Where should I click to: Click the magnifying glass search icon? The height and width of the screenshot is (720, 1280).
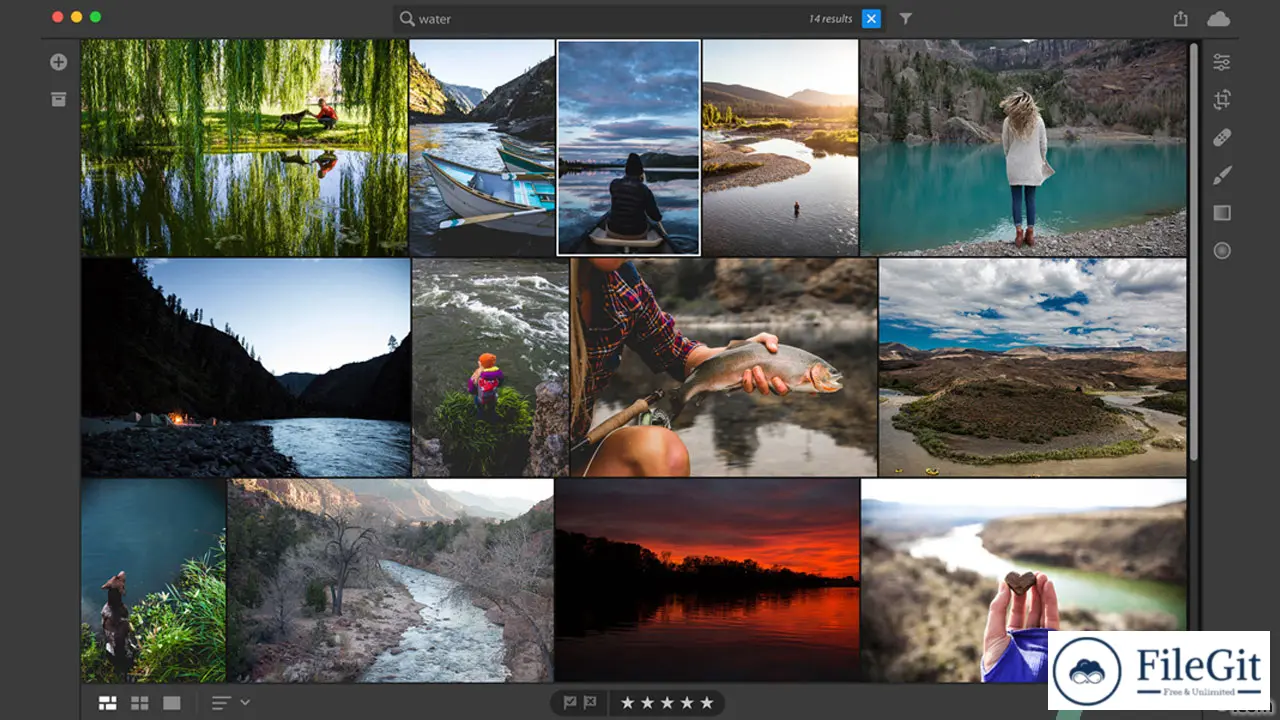[407, 18]
